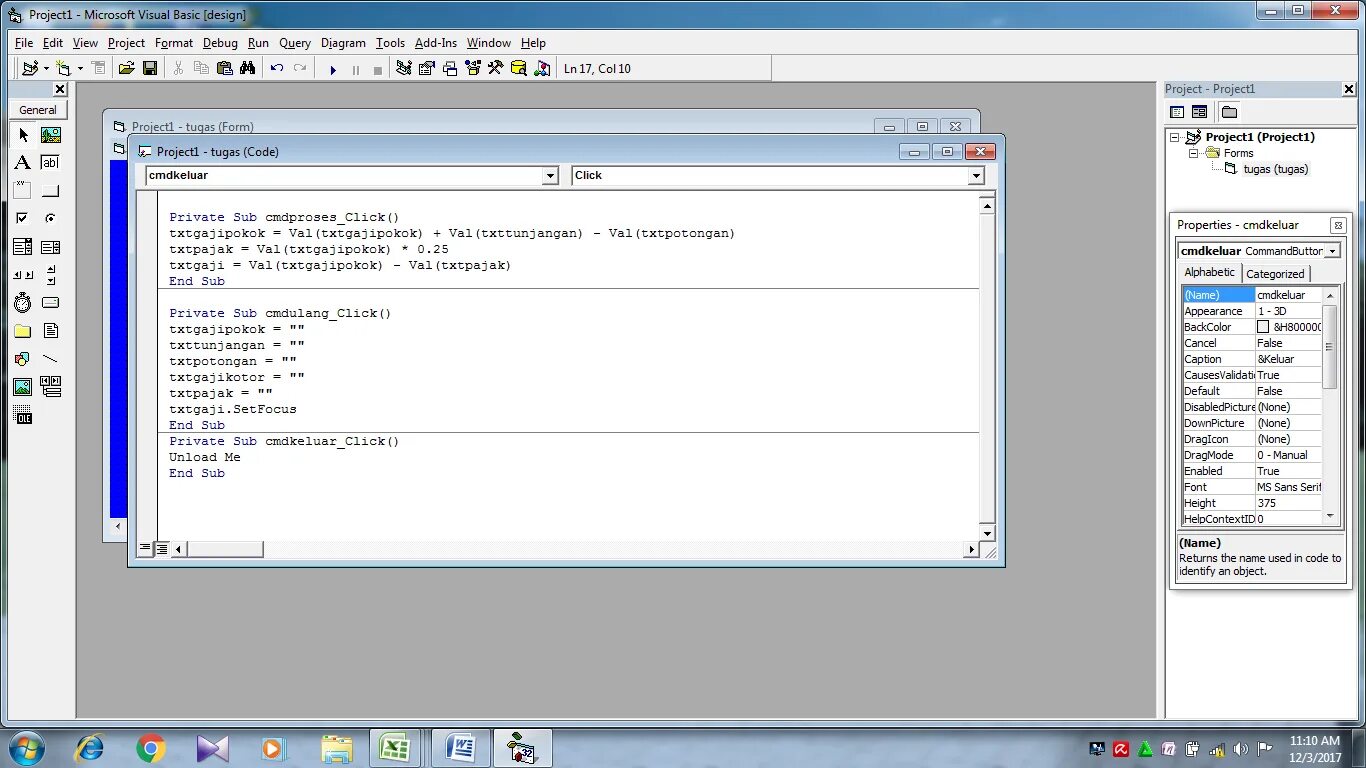Screen dimensions: 1366x768
Task: Select the Timer control tool
Action: [23, 303]
